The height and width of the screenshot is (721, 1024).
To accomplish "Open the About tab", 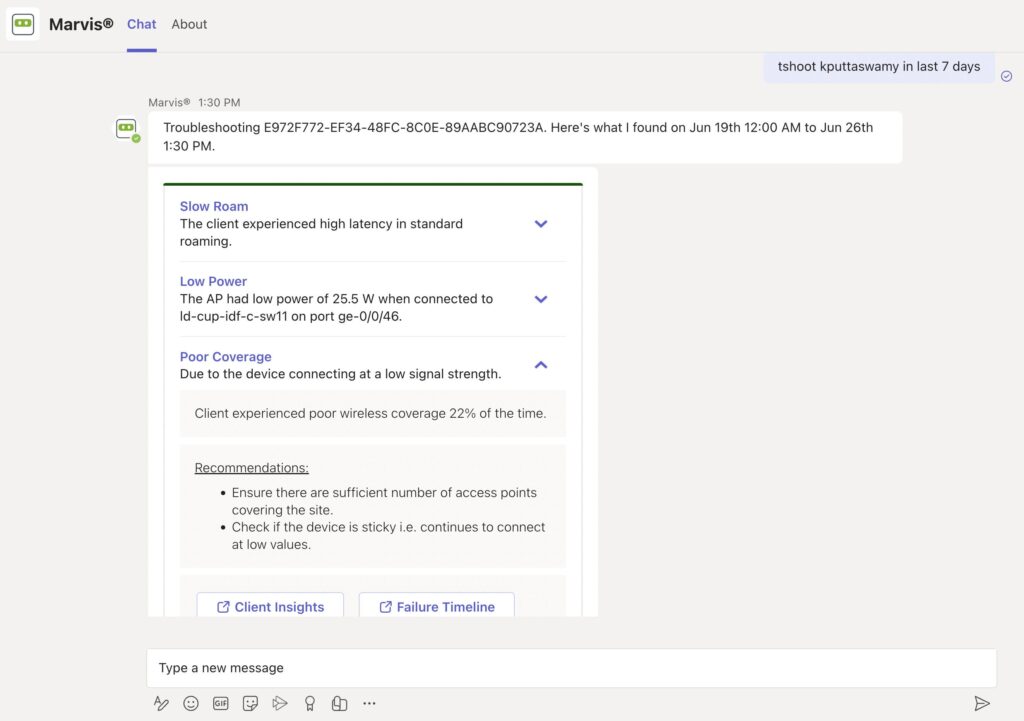I will [x=189, y=24].
